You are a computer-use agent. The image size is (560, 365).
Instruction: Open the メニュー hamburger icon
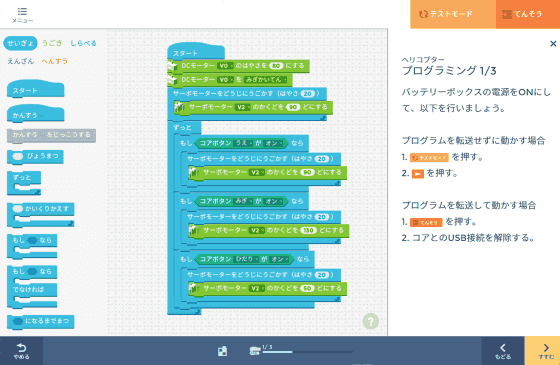tap(22, 11)
